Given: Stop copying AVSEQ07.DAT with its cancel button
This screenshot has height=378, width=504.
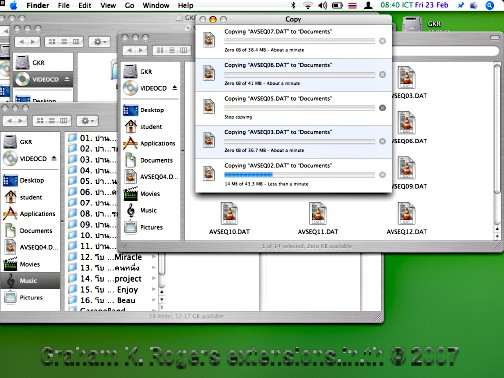Looking at the screenshot, I should tap(382, 41).
